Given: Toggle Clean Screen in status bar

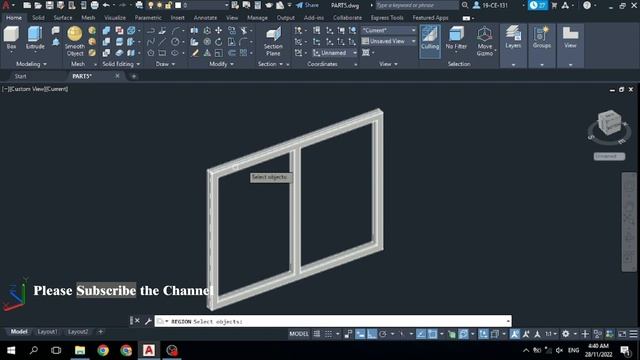Looking at the screenshot, I should point(622,334).
